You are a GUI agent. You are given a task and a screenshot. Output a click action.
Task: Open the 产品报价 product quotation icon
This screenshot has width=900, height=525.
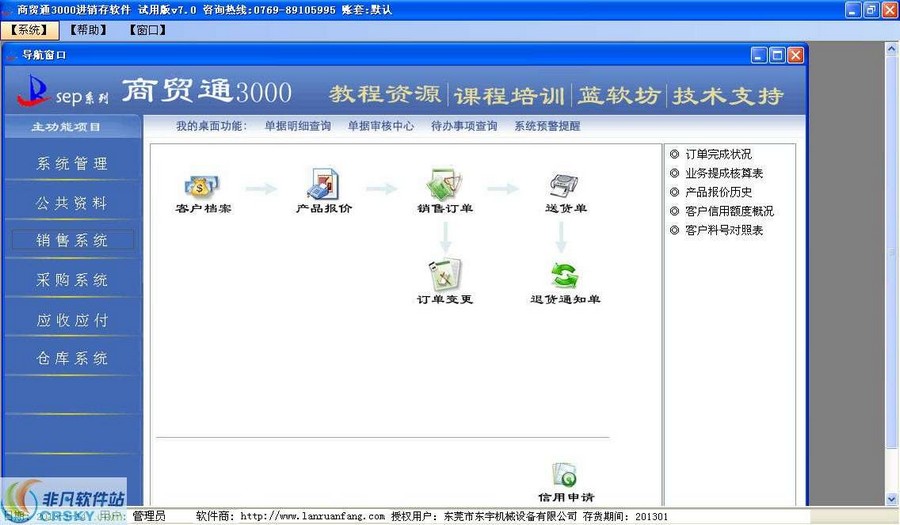[323, 184]
